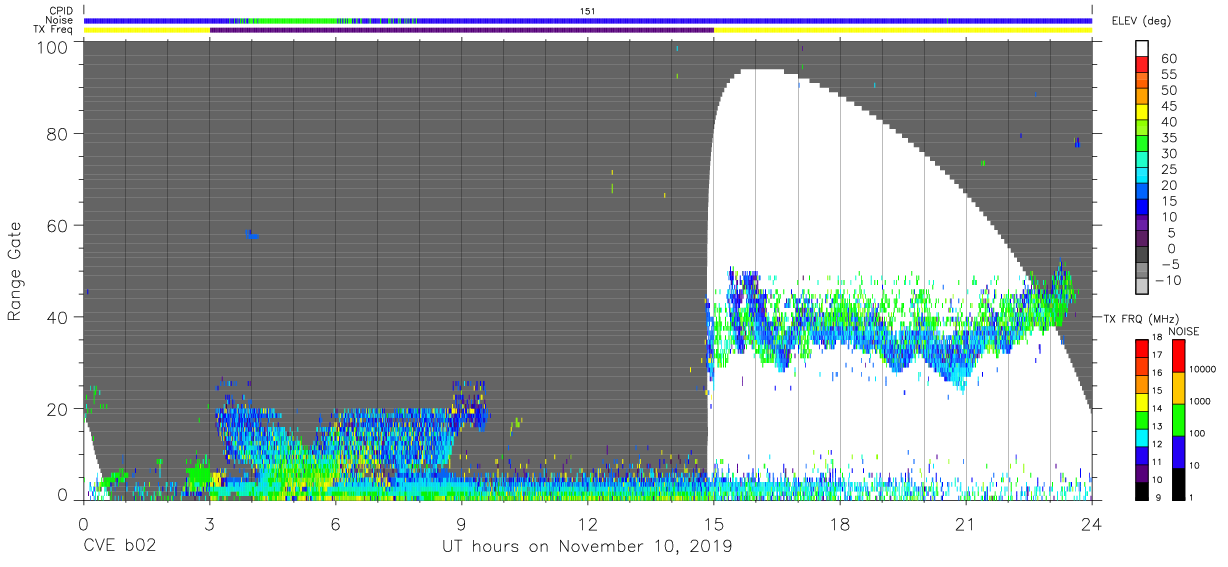Click the UT hours on November 10, 2019 title
1228x567 pixels.
(x=587, y=547)
